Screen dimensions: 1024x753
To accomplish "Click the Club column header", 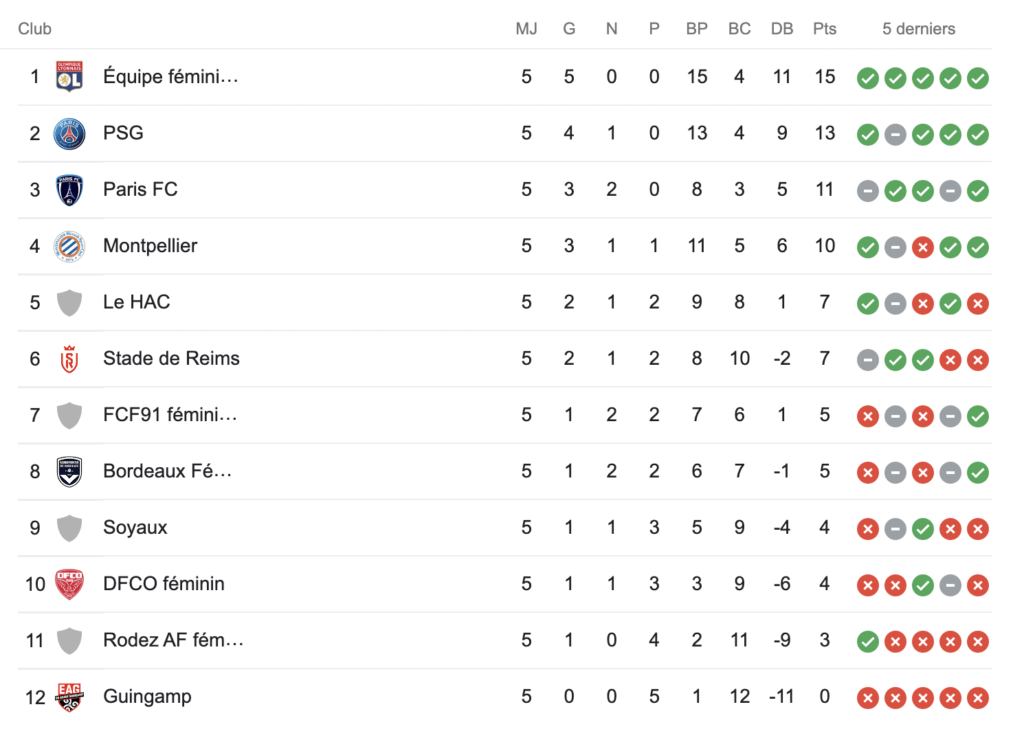I will [35, 29].
